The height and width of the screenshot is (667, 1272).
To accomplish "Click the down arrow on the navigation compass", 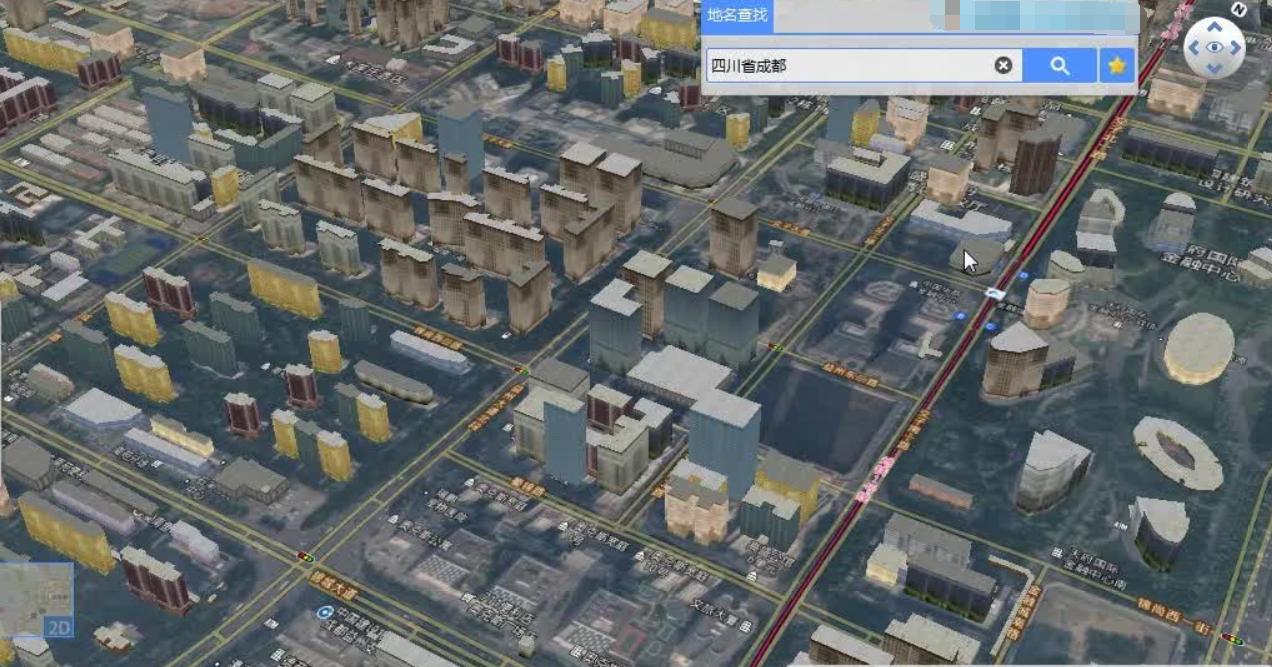I will click(1214, 69).
